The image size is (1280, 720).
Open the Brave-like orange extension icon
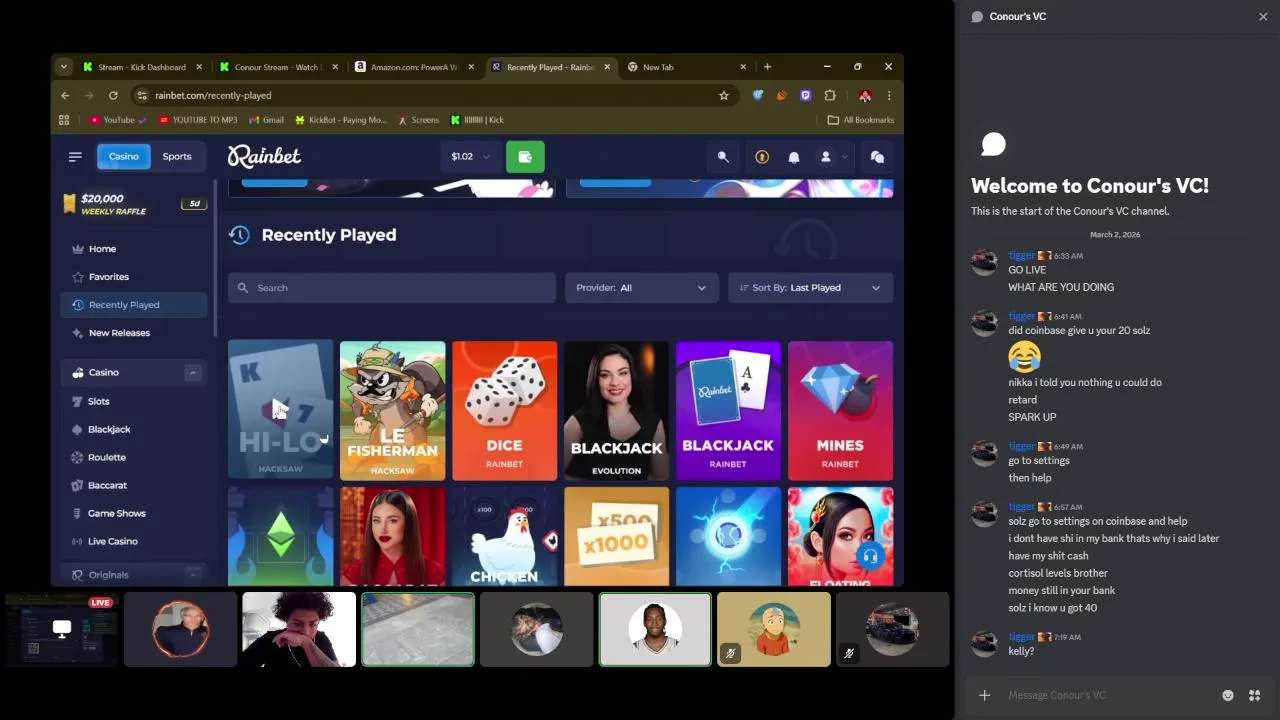tap(782, 95)
